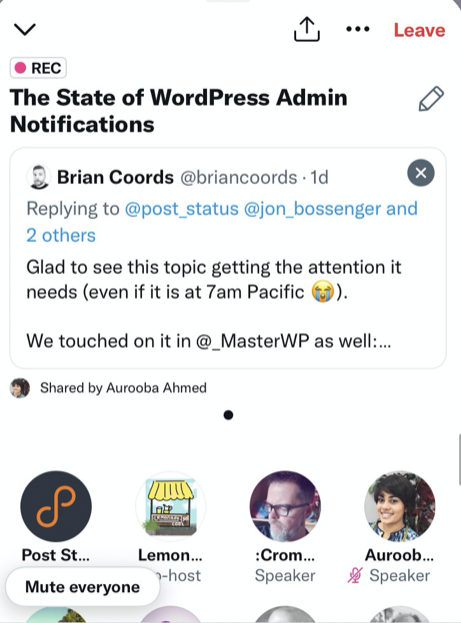
Task: Open the Aurooba speaker avatar
Action: click(x=399, y=506)
